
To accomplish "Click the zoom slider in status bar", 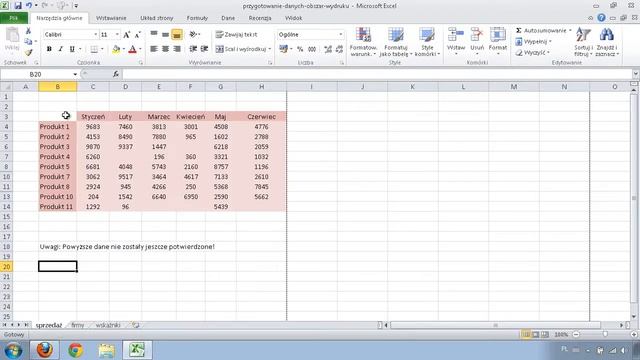I will 605,334.
